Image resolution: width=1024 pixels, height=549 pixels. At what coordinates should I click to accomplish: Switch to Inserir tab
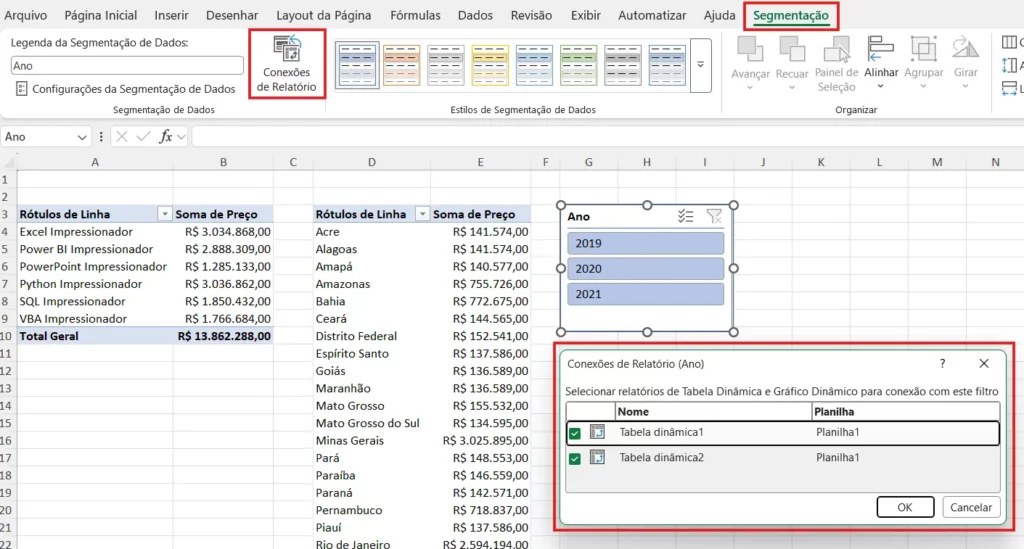pos(171,15)
